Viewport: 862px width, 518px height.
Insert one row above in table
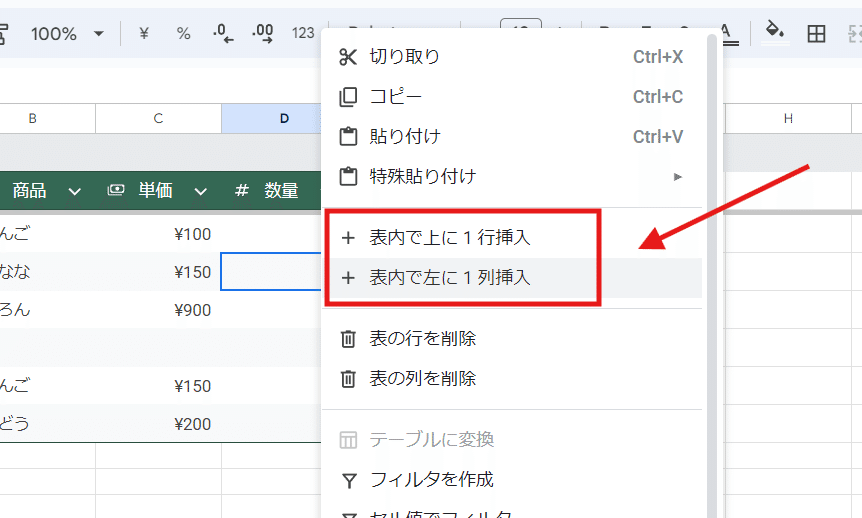click(x=512, y=238)
